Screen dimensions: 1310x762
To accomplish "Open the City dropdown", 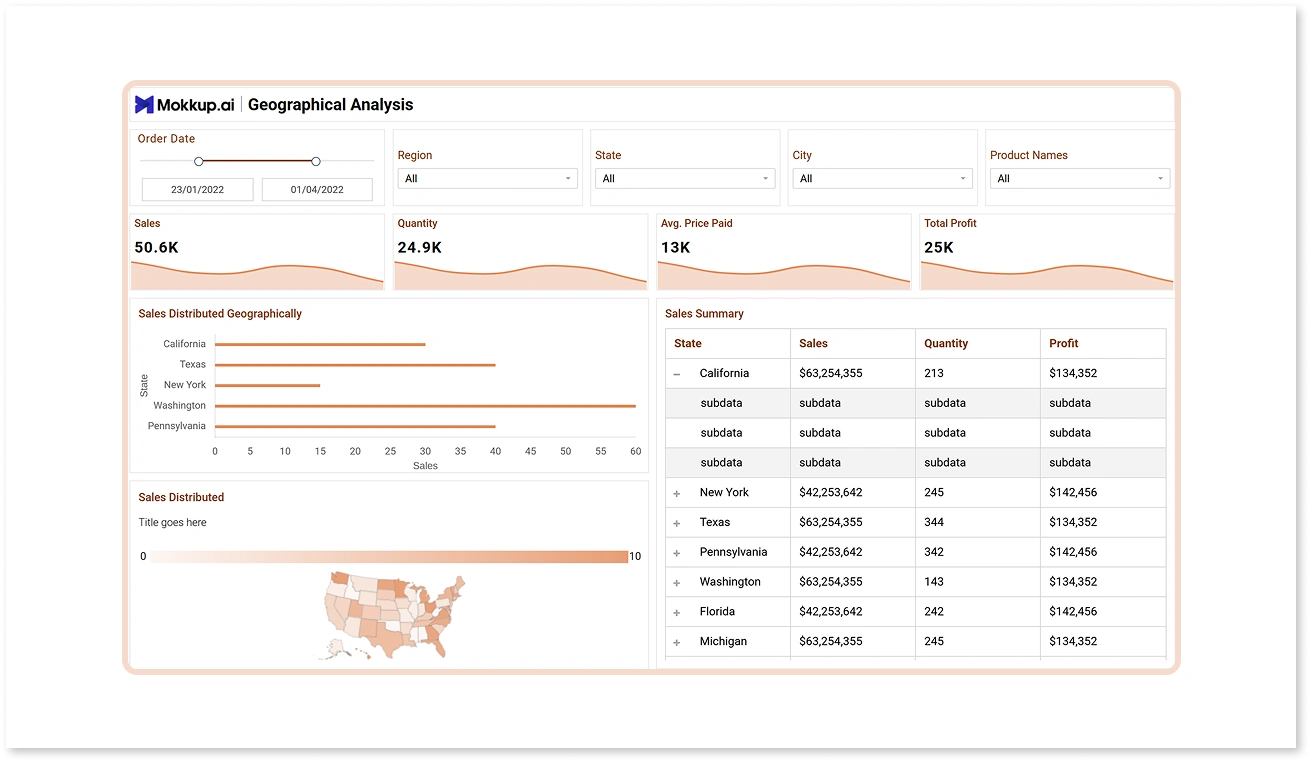I will [x=882, y=179].
